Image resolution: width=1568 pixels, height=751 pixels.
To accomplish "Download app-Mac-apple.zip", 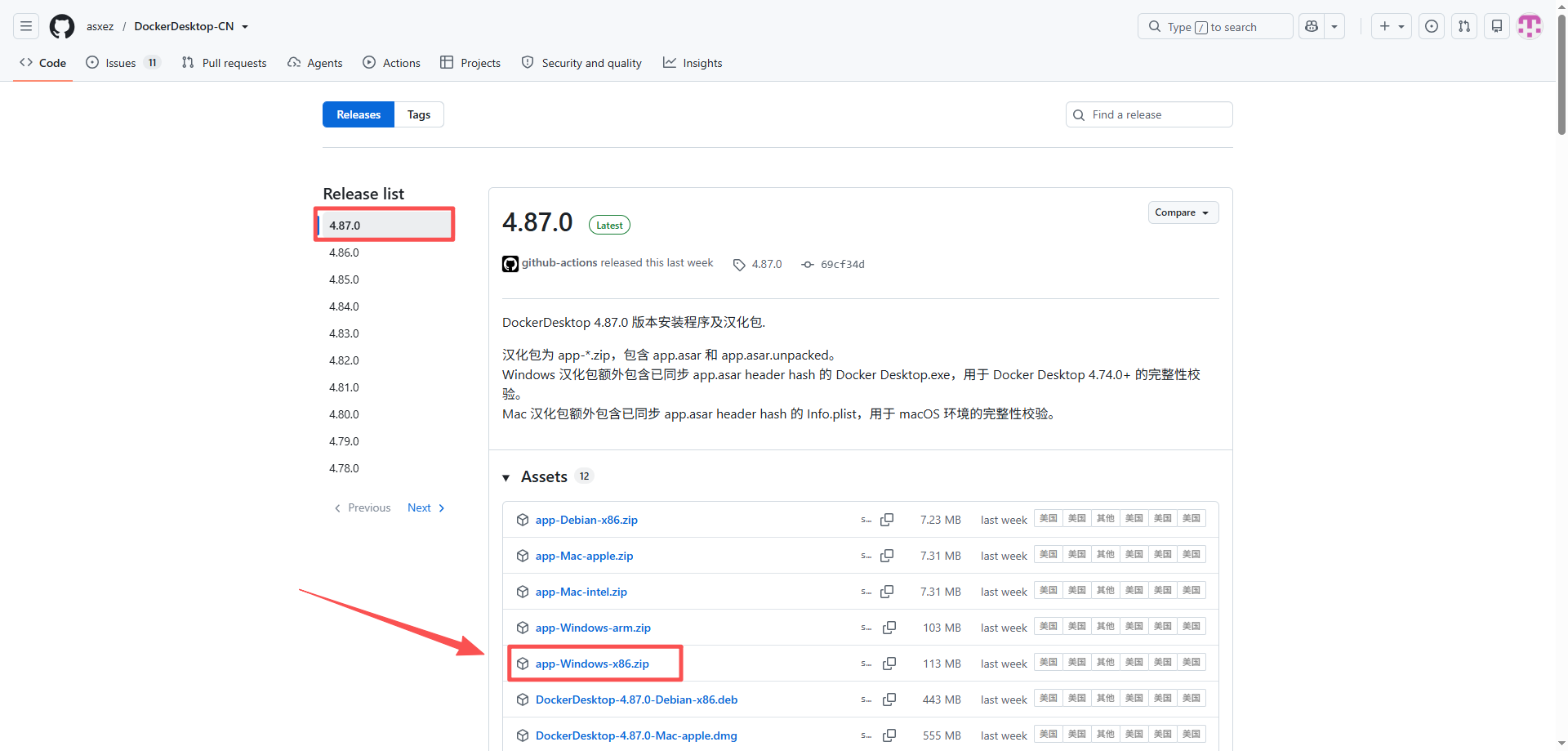I will click(584, 556).
